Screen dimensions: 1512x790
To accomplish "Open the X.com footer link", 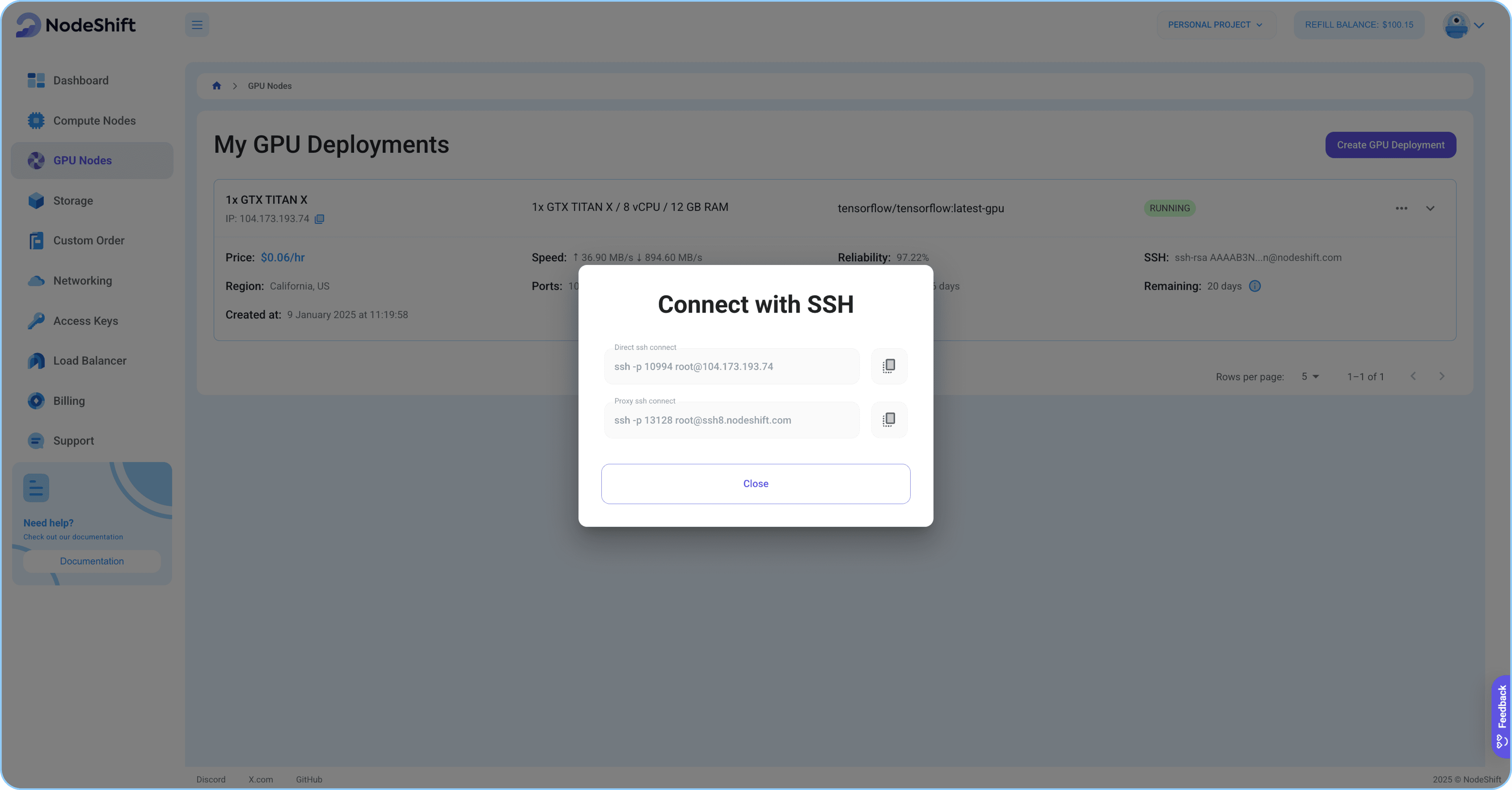I will [x=261, y=779].
